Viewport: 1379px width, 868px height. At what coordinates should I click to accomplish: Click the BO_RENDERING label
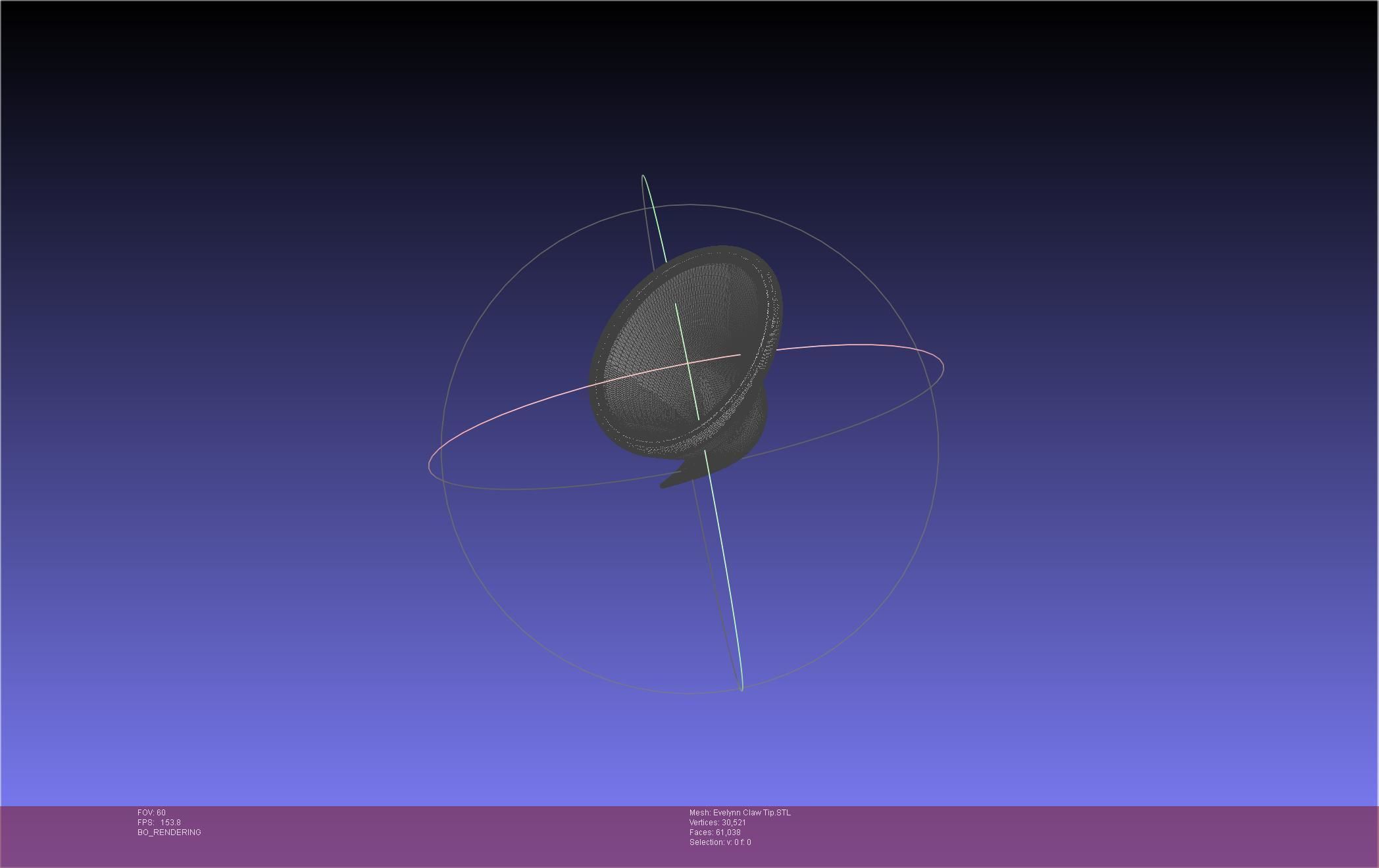(169, 832)
